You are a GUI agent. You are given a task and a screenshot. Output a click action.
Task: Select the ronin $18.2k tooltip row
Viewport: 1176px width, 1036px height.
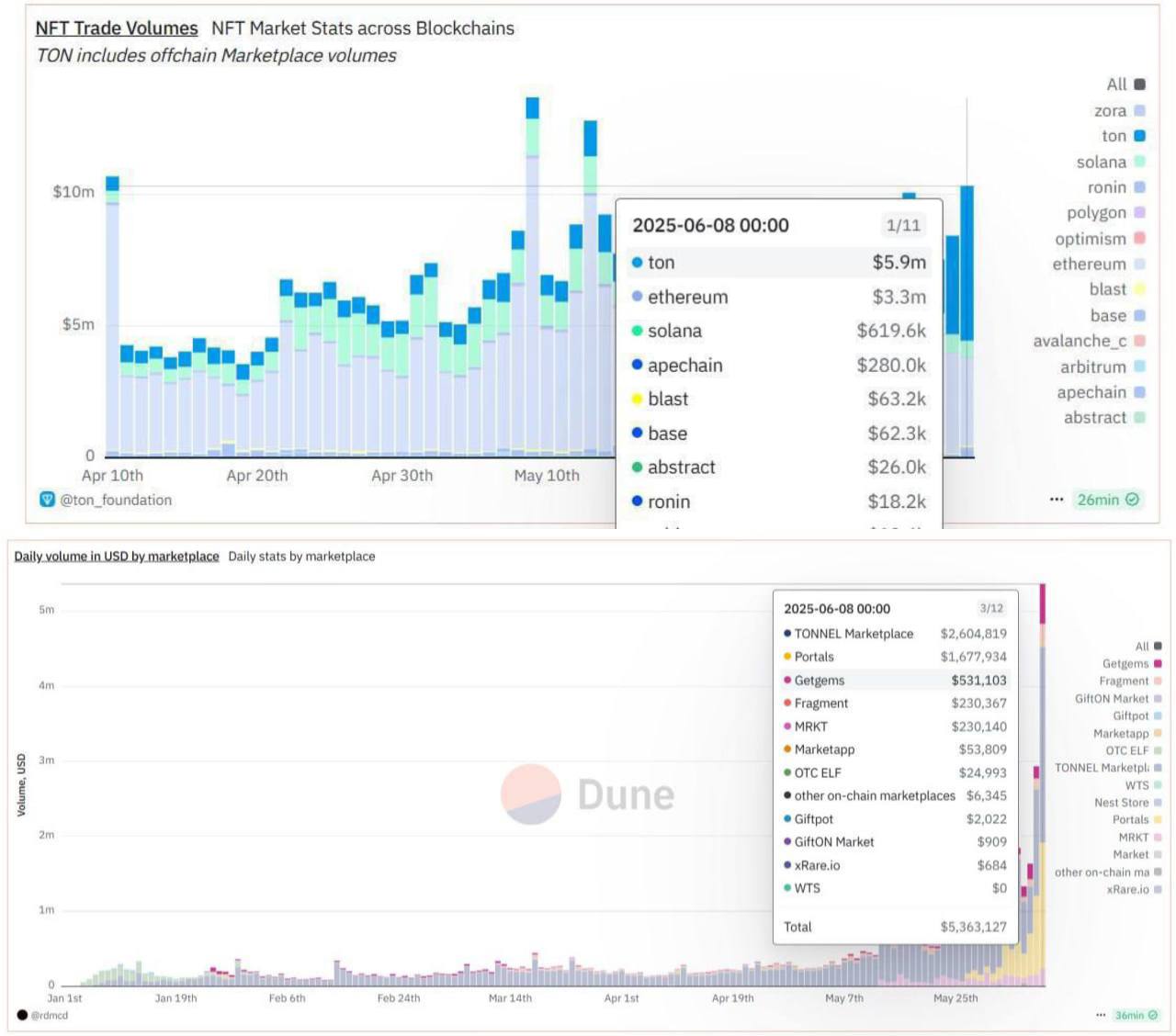click(x=779, y=501)
